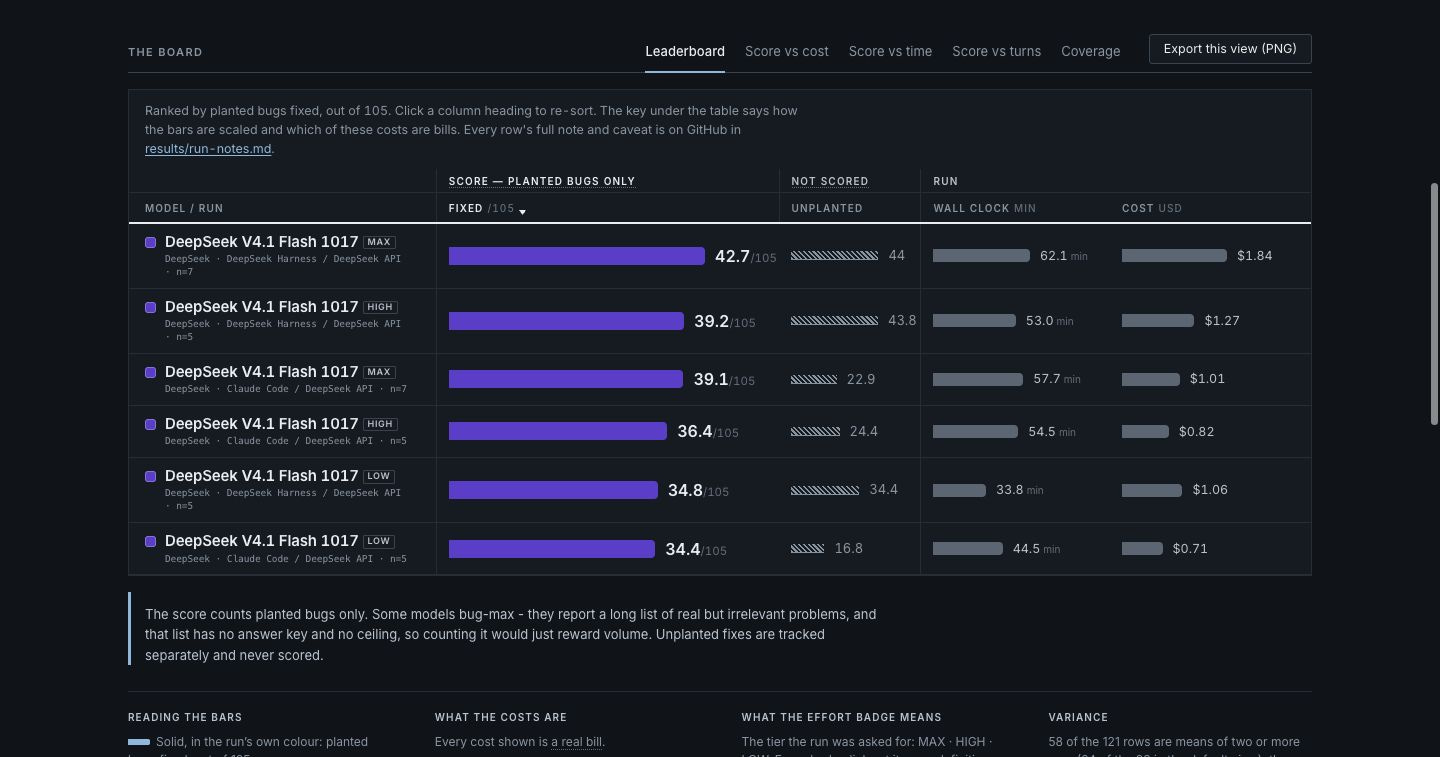Open the results/run-notes.md link
The width and height of the screenshot is (1440, 757).
pyautogui.click(x=208, y=148)
